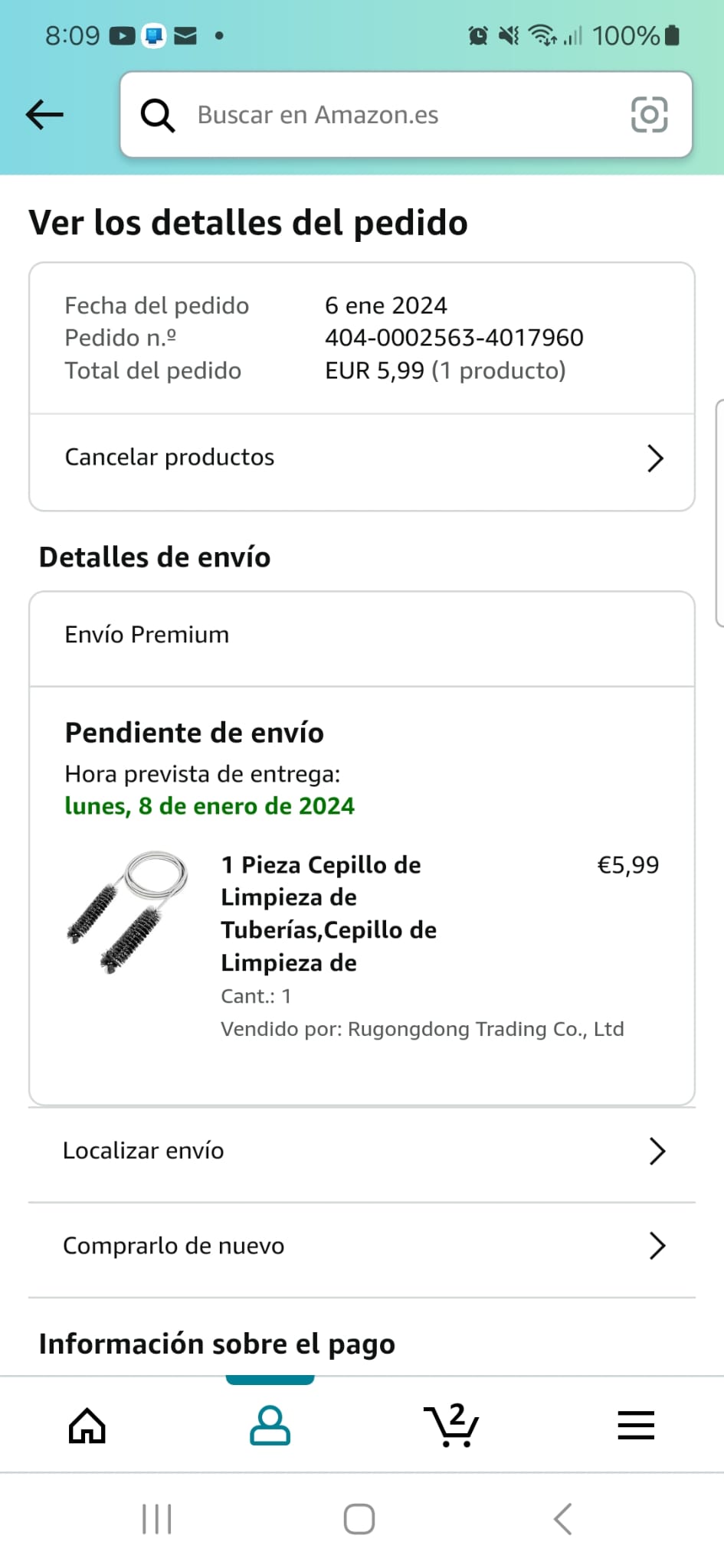The image size is (724, 1568).
Task: Select Localizar envío option
Action: click(143, 1151)
